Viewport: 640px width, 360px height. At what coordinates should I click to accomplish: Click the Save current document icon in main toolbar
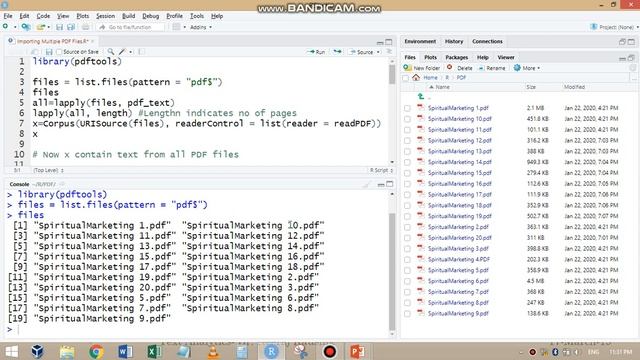coord(60,27)
